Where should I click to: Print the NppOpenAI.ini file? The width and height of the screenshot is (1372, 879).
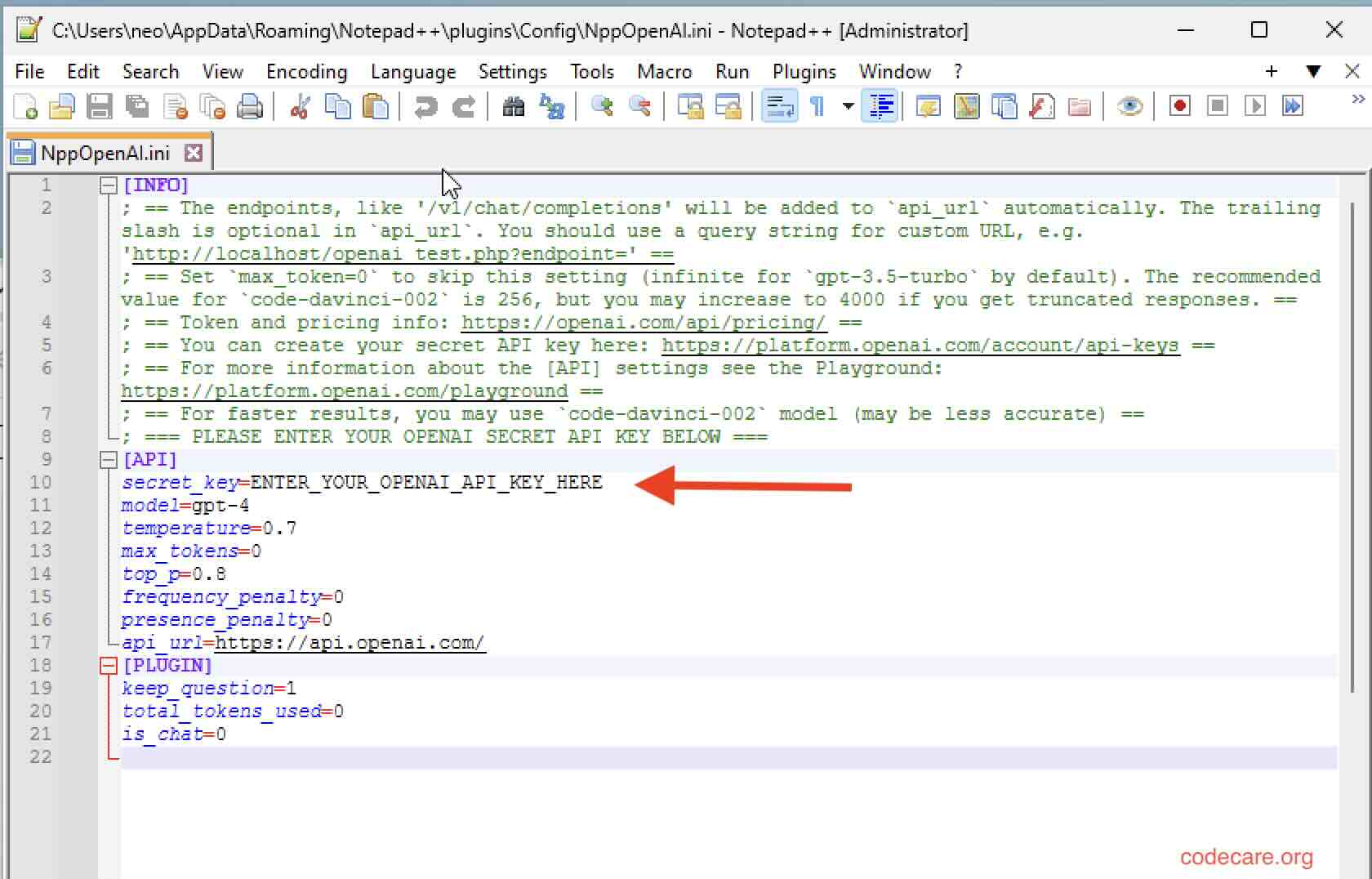coord(251,106)
